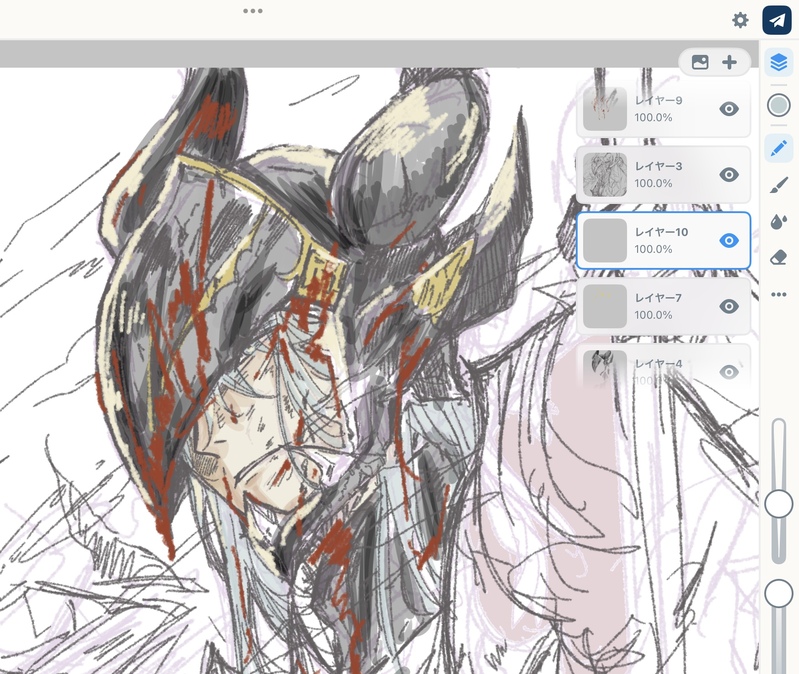This screenshot has width=799, height=674.
Task: Open the current color swatch
Action: point(779,105)
